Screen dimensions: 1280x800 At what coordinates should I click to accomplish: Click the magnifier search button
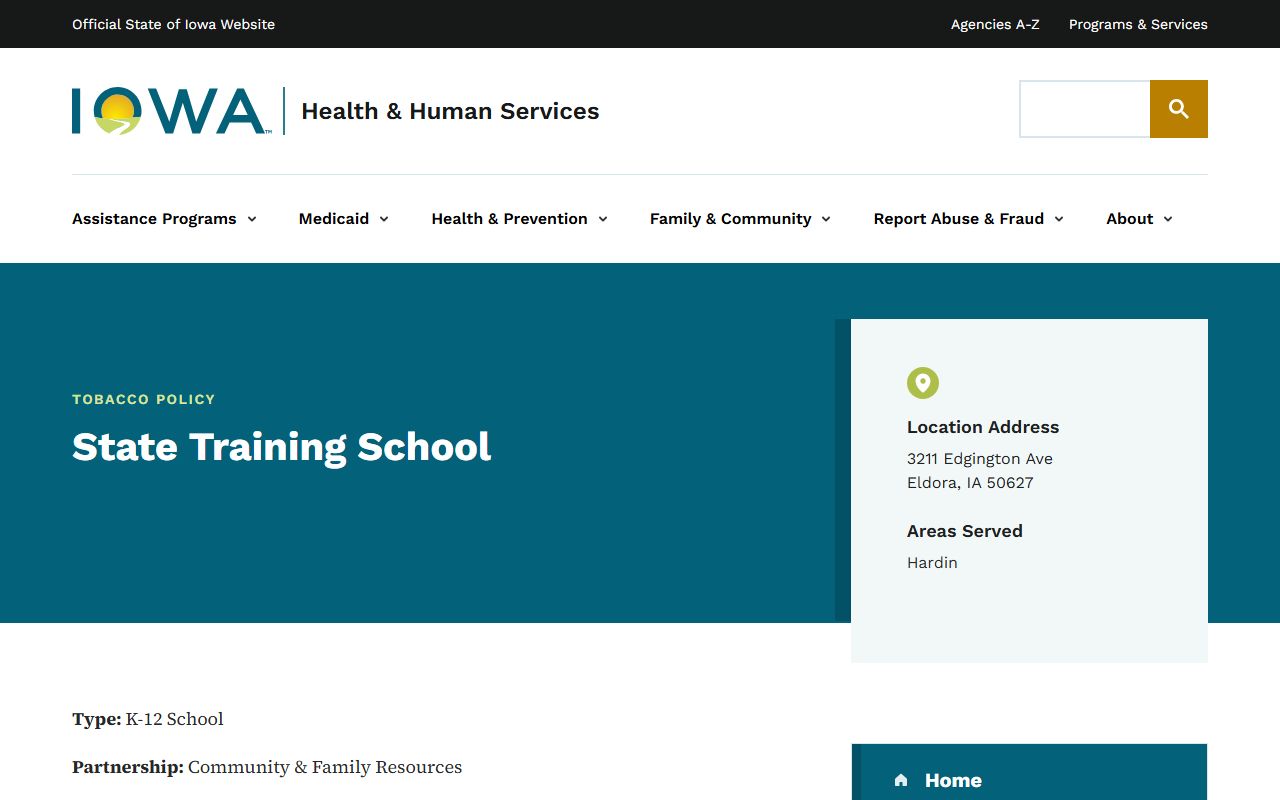pyautogui.click(x=1179, y=109)
